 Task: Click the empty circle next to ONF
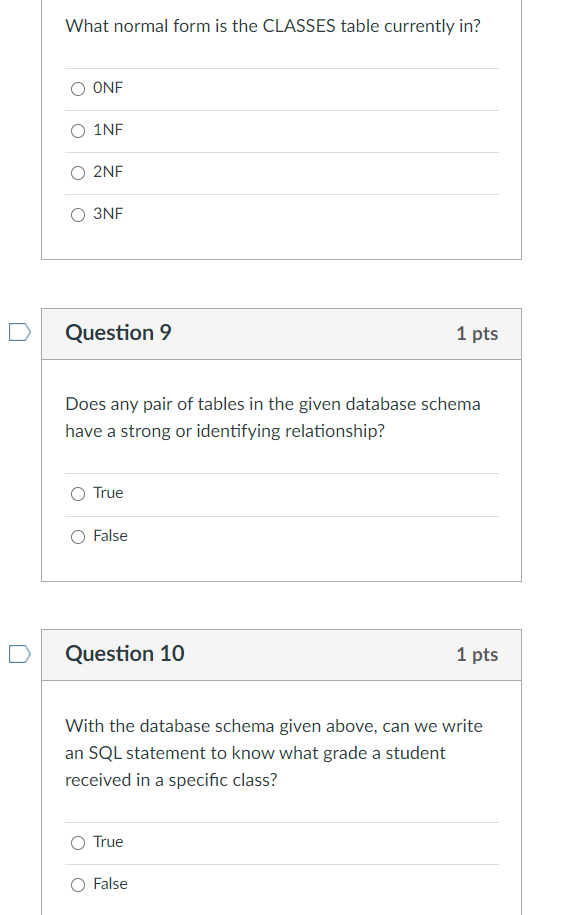click(78, 88)
